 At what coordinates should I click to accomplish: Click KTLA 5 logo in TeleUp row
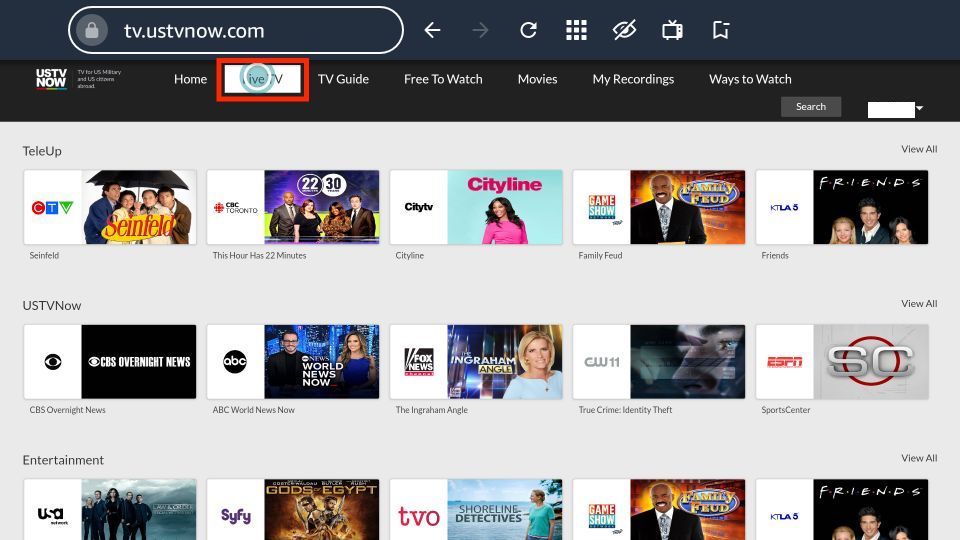(784, 208)
